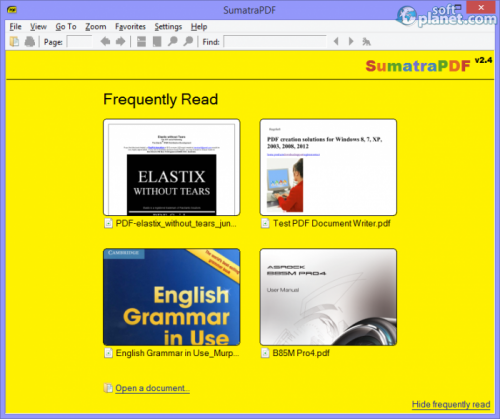Image resolution: width=500 pixels, height=419 pixels.
Task: Select the Fit Single Page icon
Action: coord(157,42)
